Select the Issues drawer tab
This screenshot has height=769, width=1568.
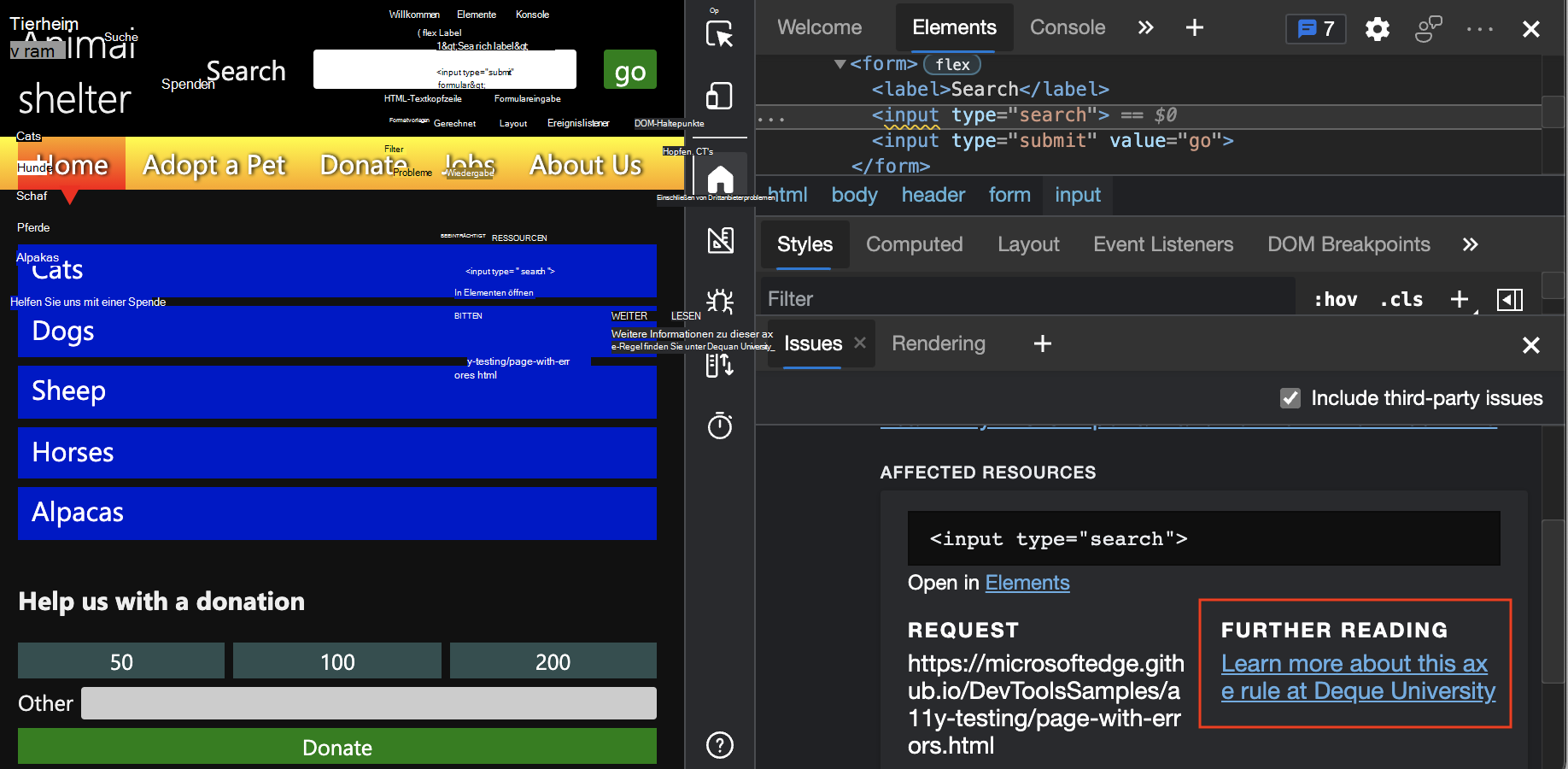tap(813, 343)
